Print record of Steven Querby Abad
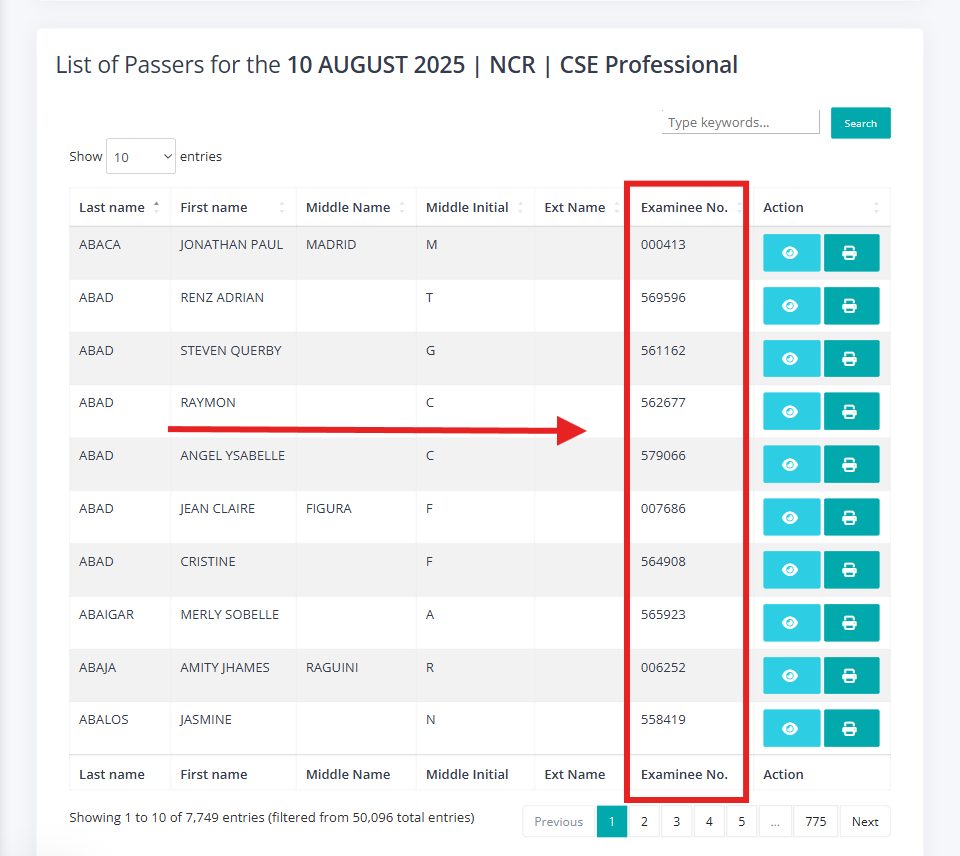 coord(851,359)
